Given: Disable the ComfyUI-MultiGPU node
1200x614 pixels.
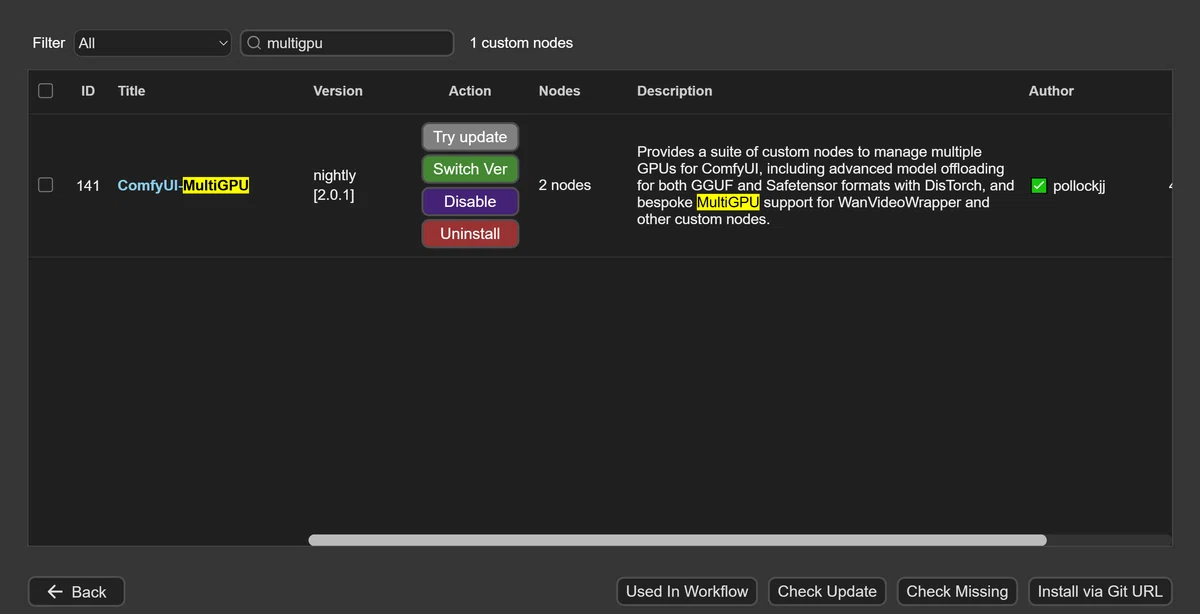Looking at the screenshot, I should tap(470, 201).
